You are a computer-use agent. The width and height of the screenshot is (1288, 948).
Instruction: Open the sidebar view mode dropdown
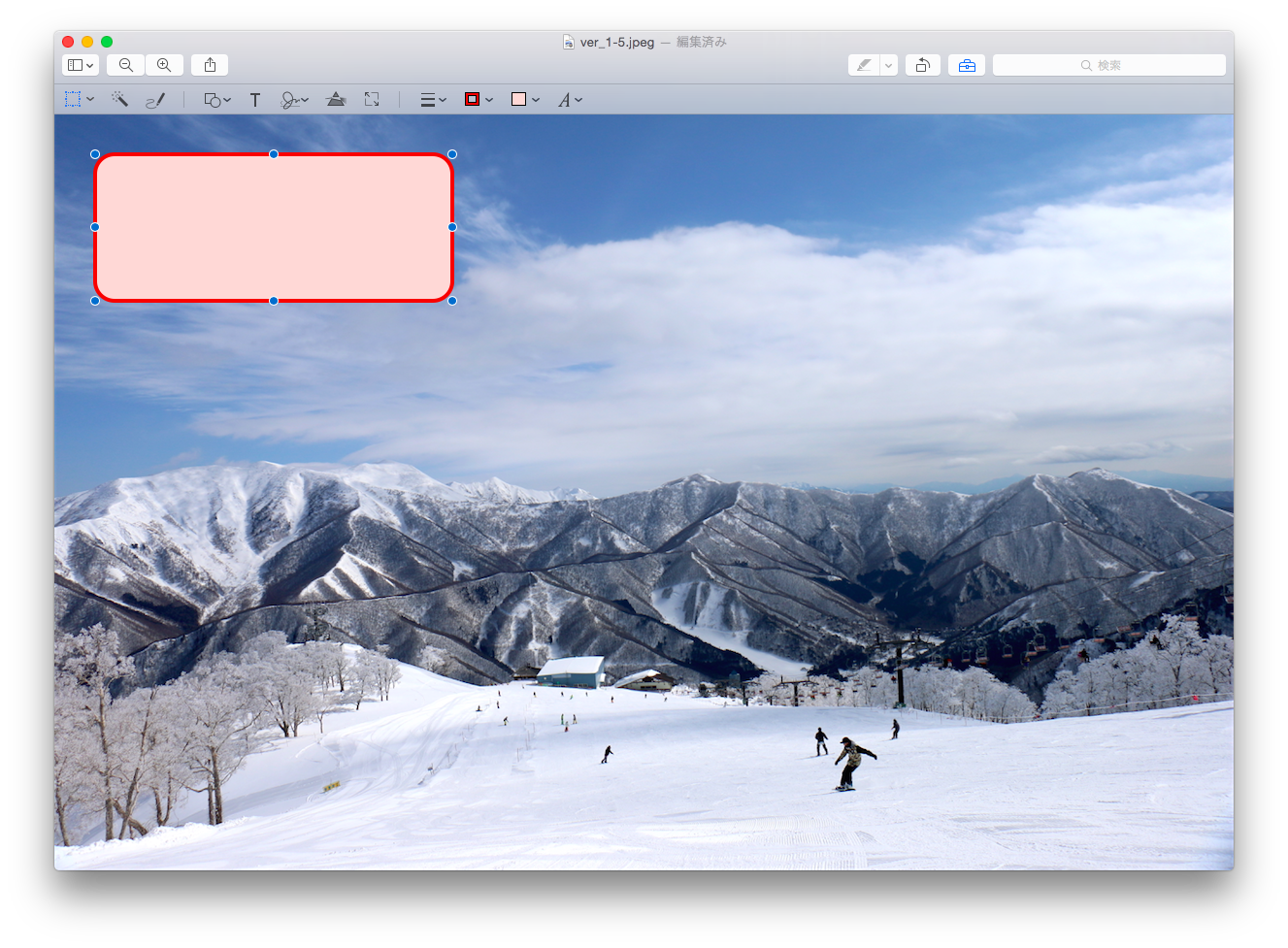[81, 65]
